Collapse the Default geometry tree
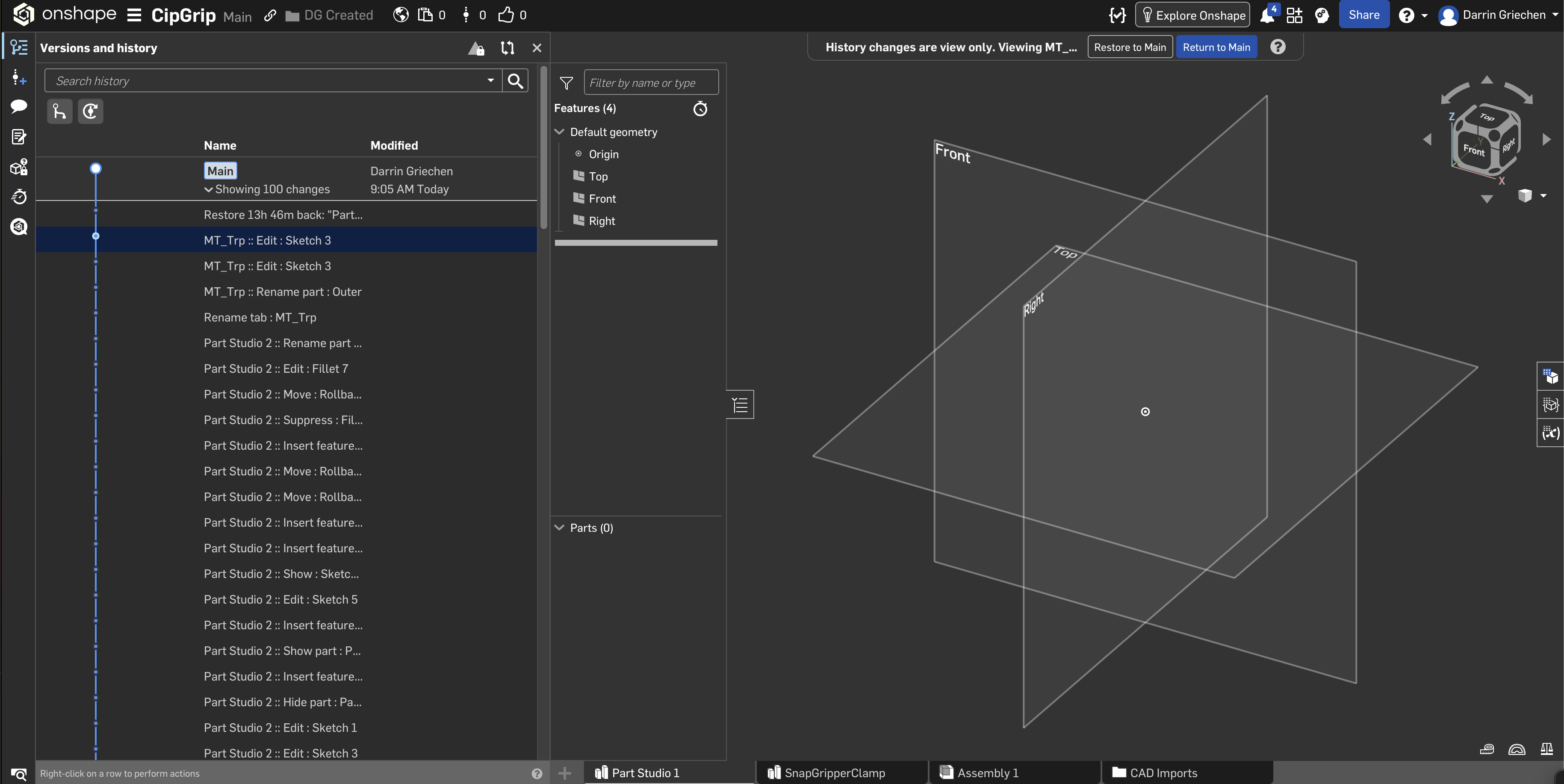 pyautogui.click(x=559, y=132)
